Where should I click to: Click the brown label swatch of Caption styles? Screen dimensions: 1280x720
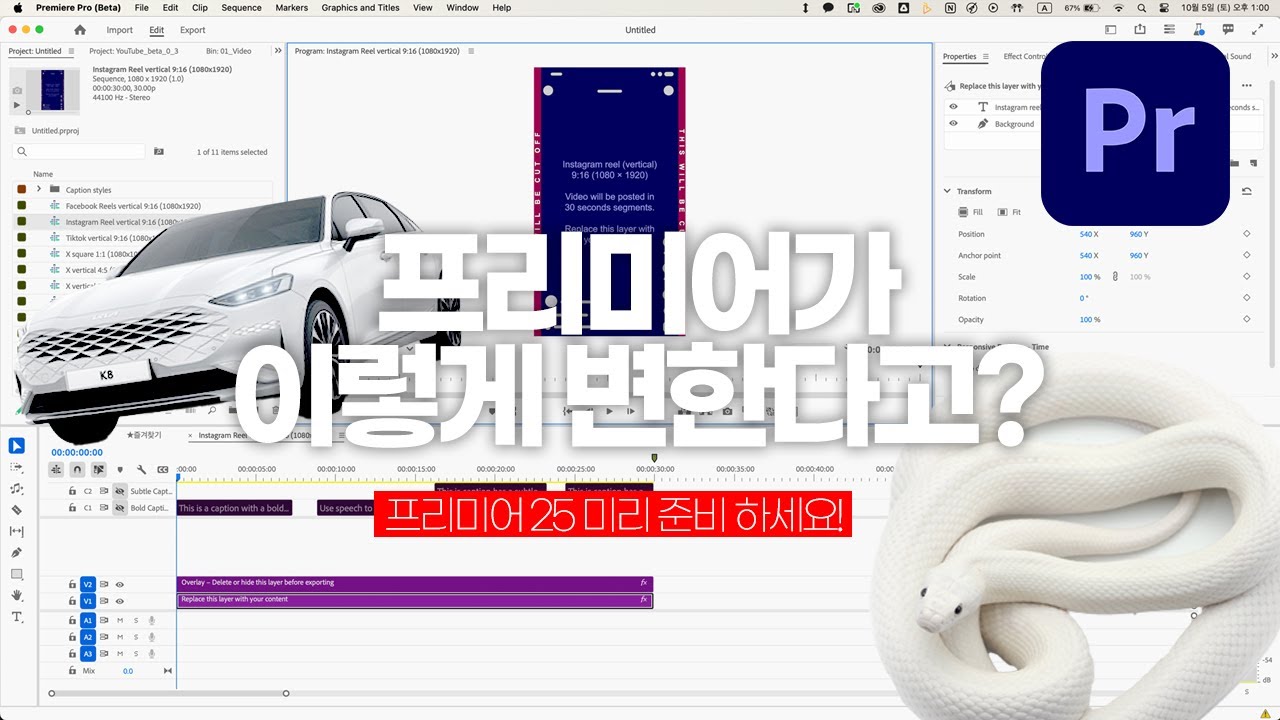click(x=21, y=189)
